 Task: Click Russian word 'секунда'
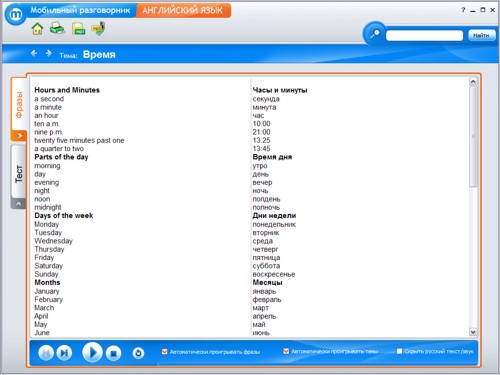pyautogui.click(x=266, y=99)
